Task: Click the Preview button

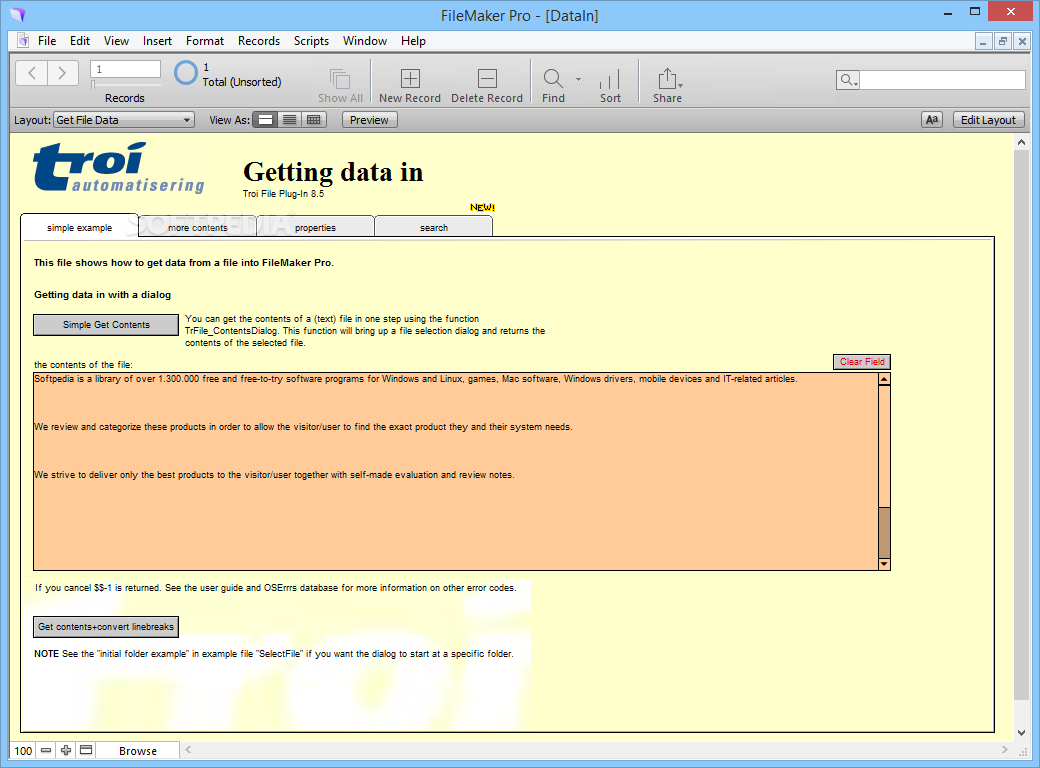Action: coord(369,120)
